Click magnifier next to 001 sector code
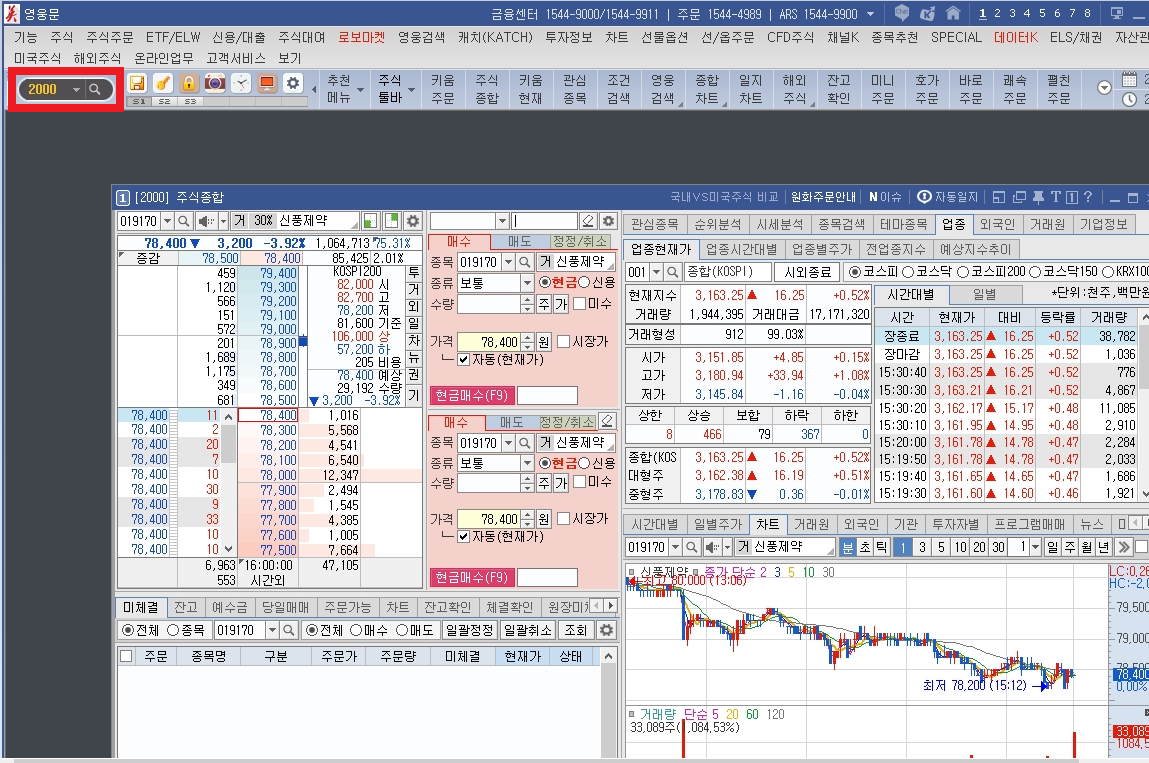This screenshot has width=1149, height=763. coord(672,272)
